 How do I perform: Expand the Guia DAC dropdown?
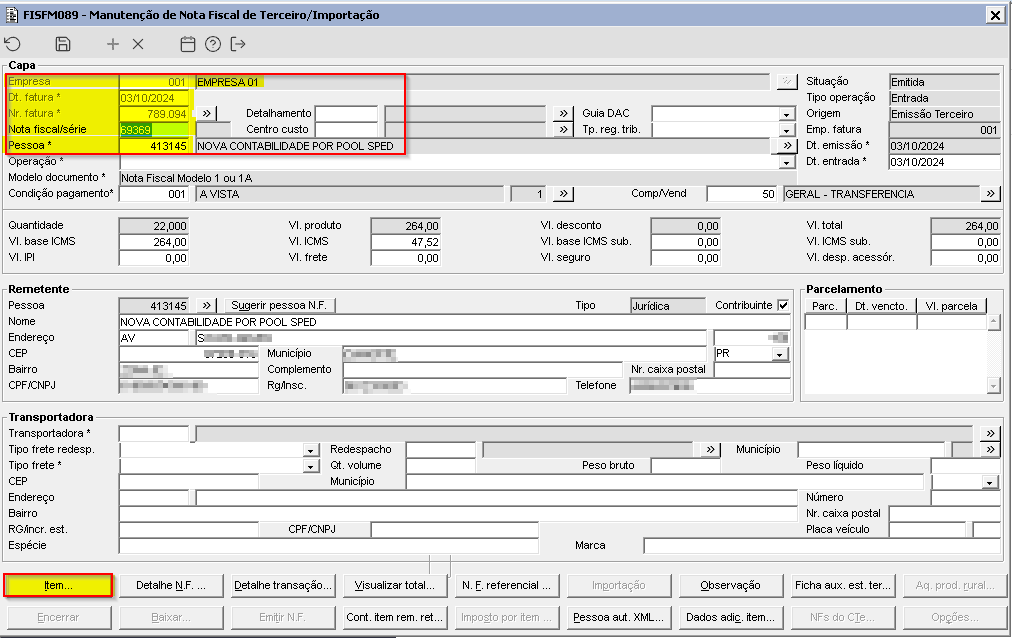coord(786,114)
